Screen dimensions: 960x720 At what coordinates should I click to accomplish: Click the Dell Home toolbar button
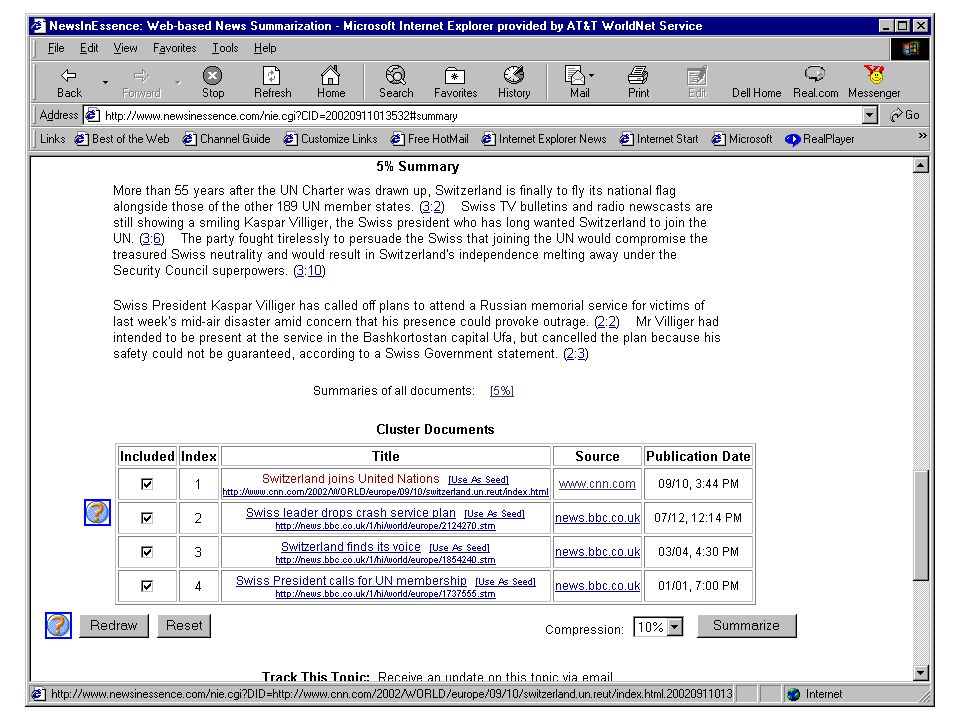coord(756,92)
